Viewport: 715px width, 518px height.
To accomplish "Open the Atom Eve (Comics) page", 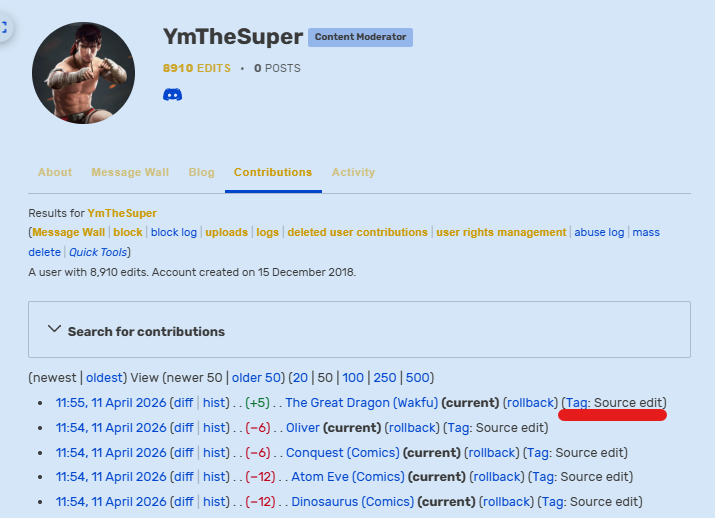I will (348, 477).
